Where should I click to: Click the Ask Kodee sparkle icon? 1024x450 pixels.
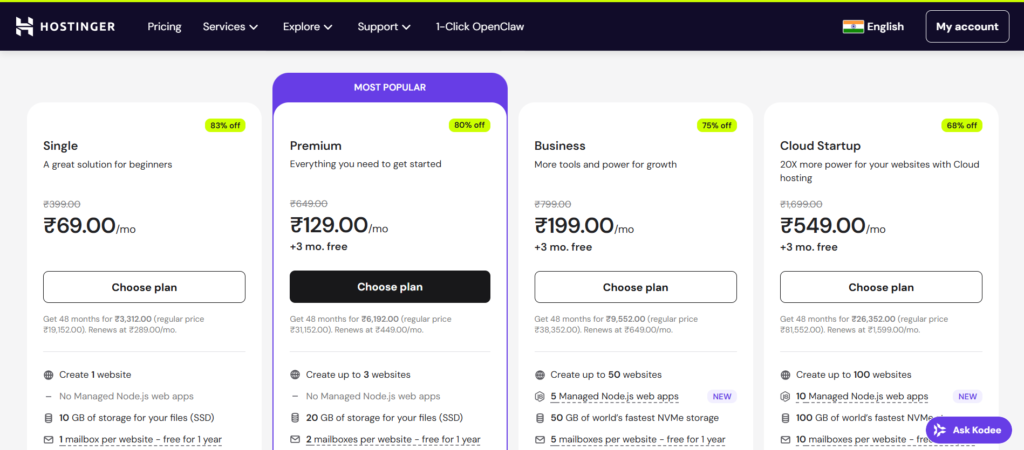tap(941, 430)
